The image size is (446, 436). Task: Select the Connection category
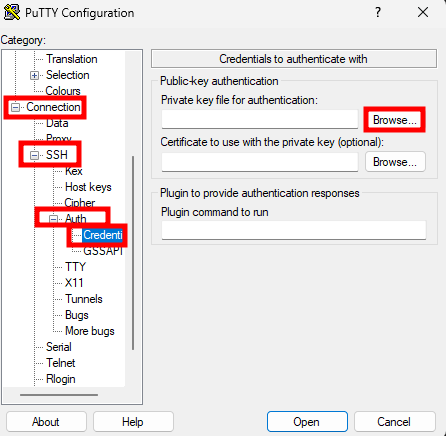pos(53,107)
